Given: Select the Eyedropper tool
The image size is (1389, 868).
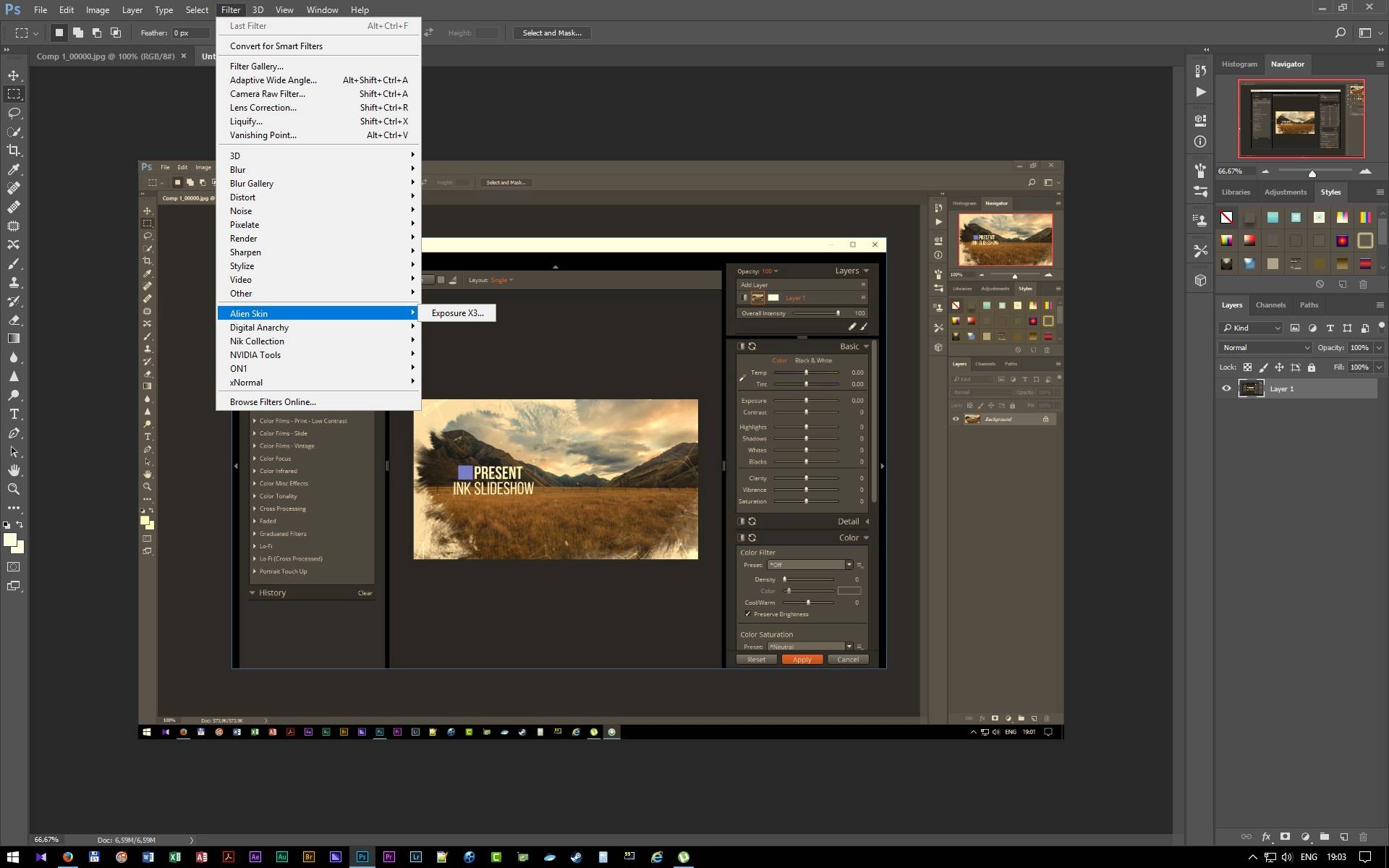Looking at the screenshot, I should 14,169.
